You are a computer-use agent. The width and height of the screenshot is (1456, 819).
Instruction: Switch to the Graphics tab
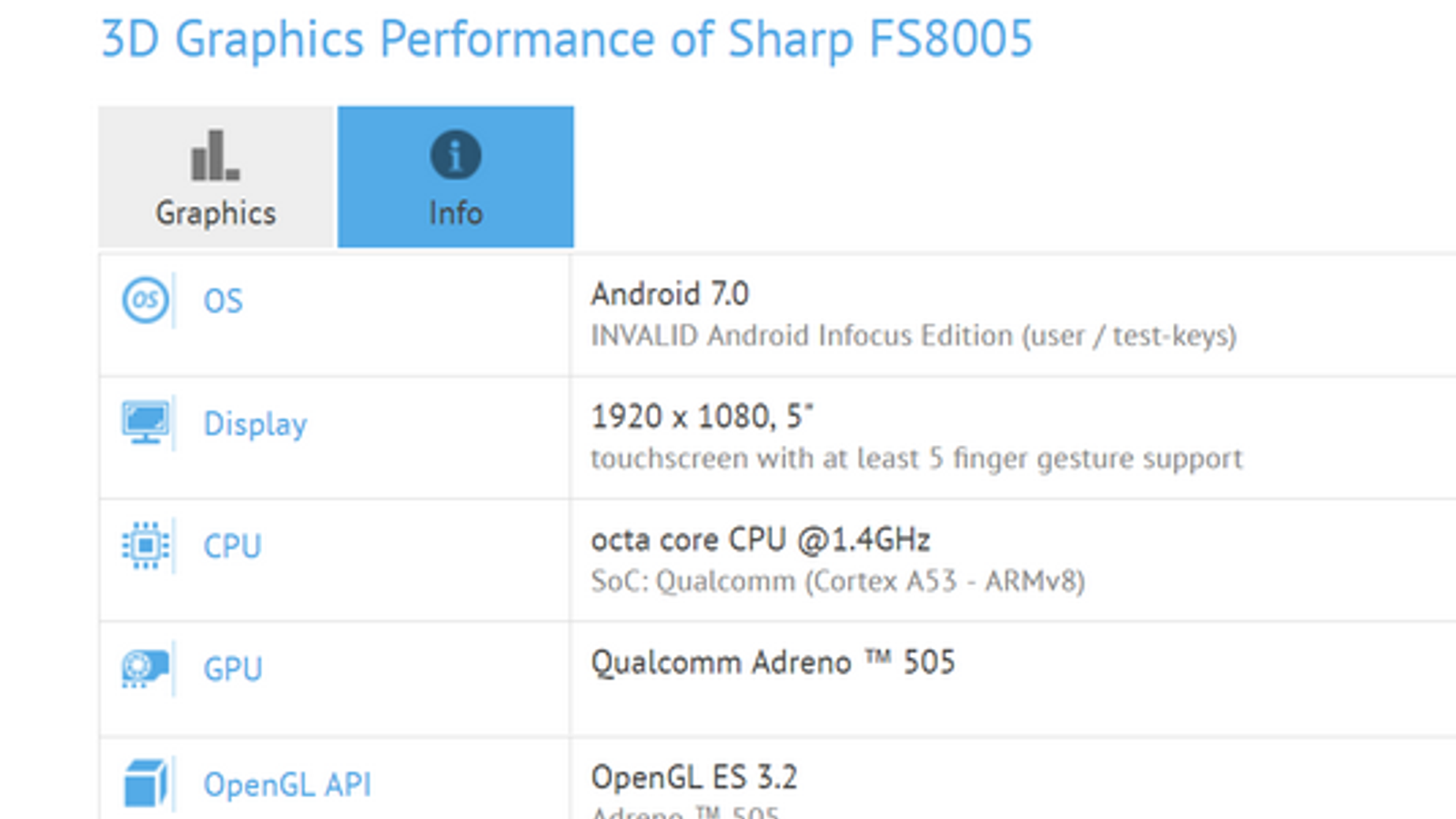coord(217,177)
